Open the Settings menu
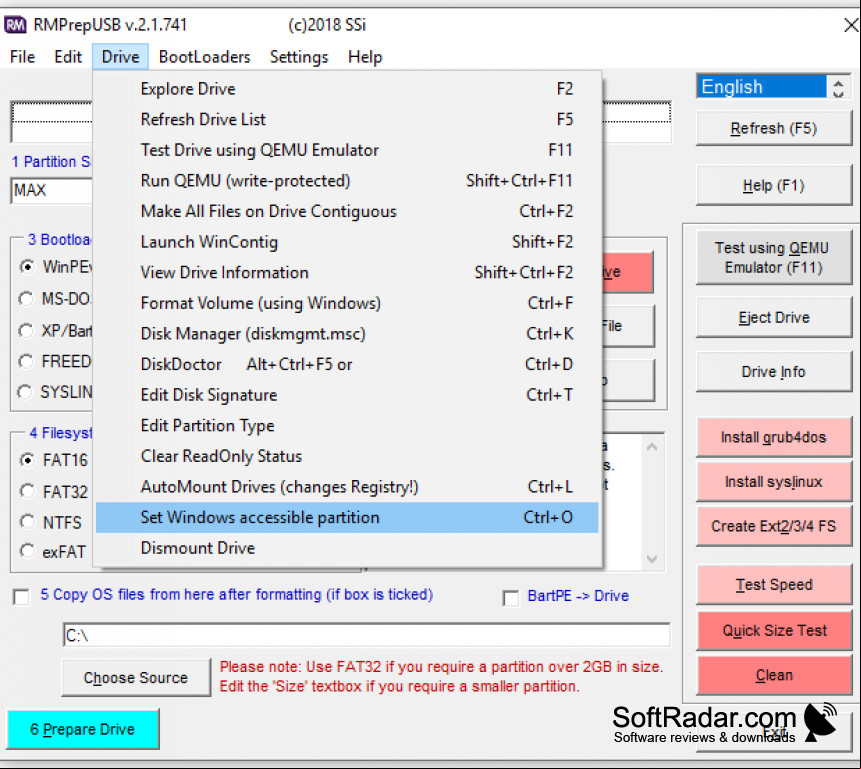This screenshot has width=861, height=769. pos(299,57)
